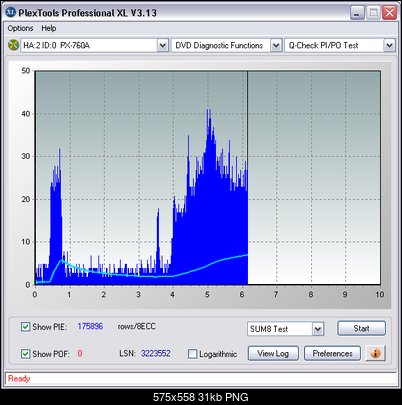
Task: Open the orange info icon button
Action: tap(375, 353)
